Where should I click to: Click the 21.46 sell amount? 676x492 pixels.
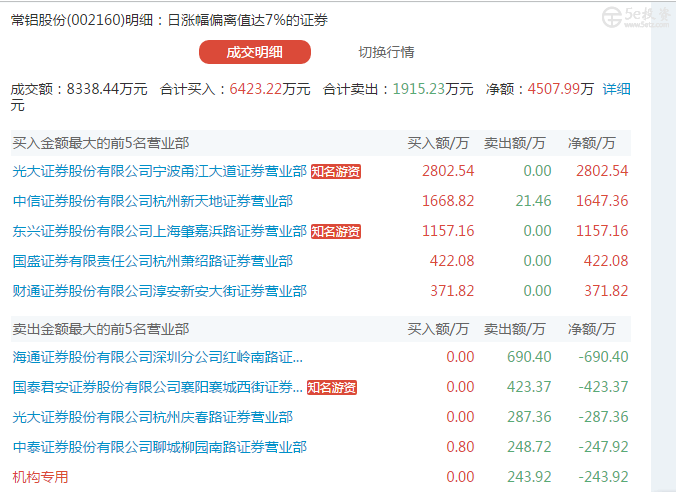coord(533,201)
